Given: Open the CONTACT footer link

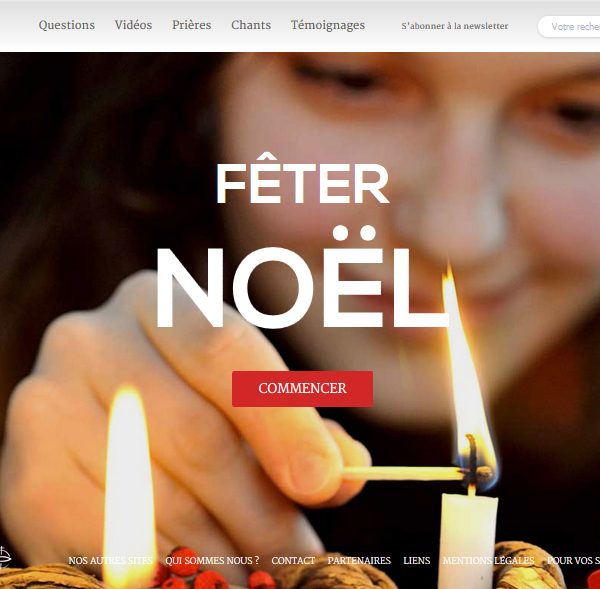Looking at the screenshot, I should (x=293, y=560).
